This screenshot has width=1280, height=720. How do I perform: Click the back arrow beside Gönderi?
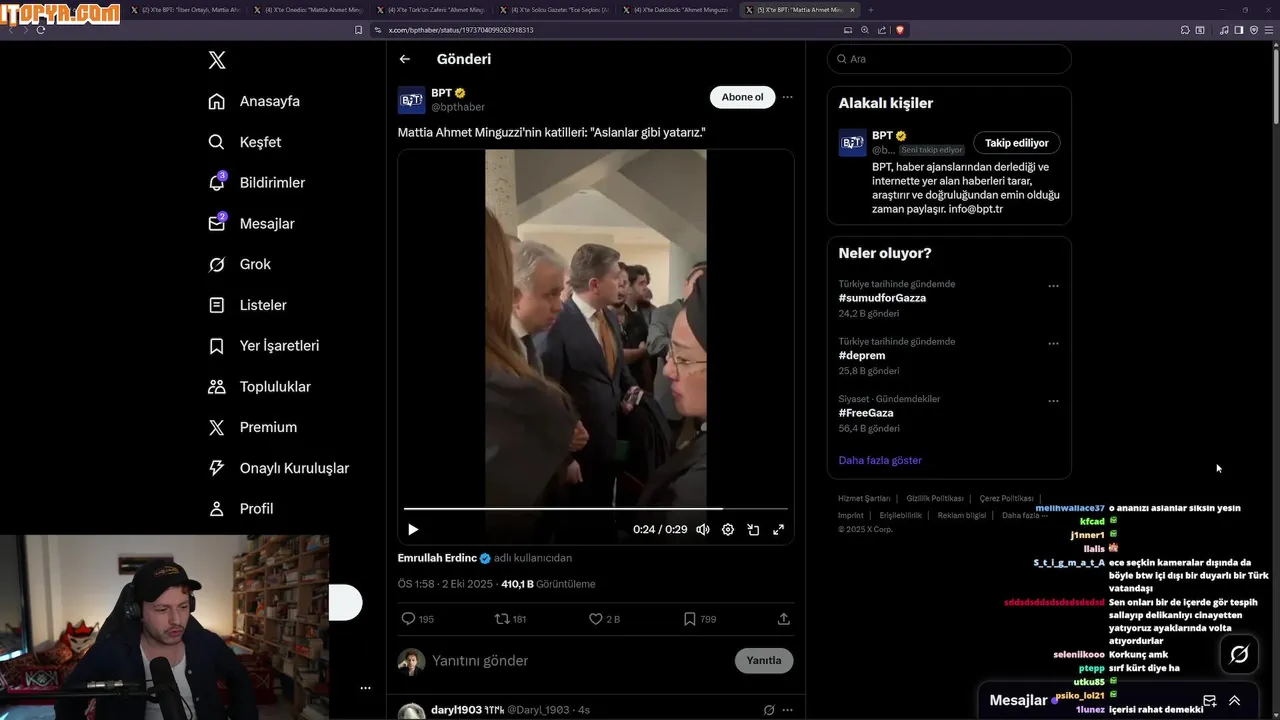coord(405,59)
